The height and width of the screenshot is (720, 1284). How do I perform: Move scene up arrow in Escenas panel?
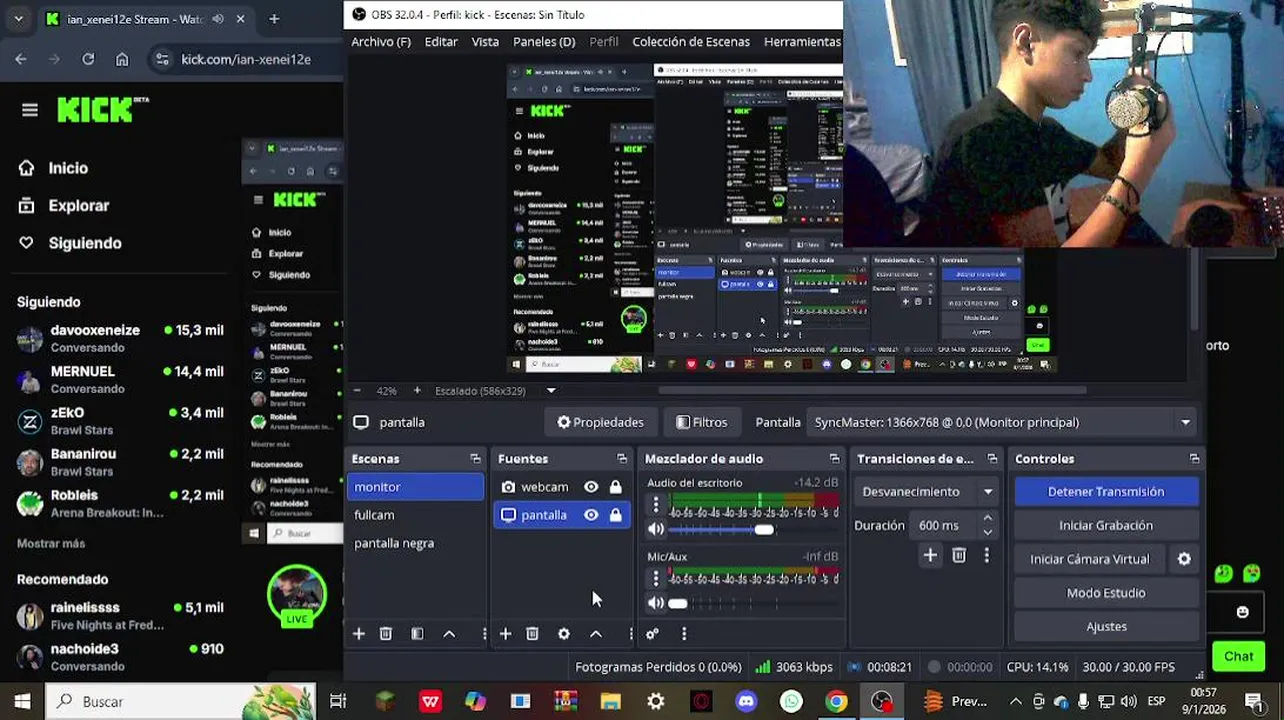click(449, 634)
